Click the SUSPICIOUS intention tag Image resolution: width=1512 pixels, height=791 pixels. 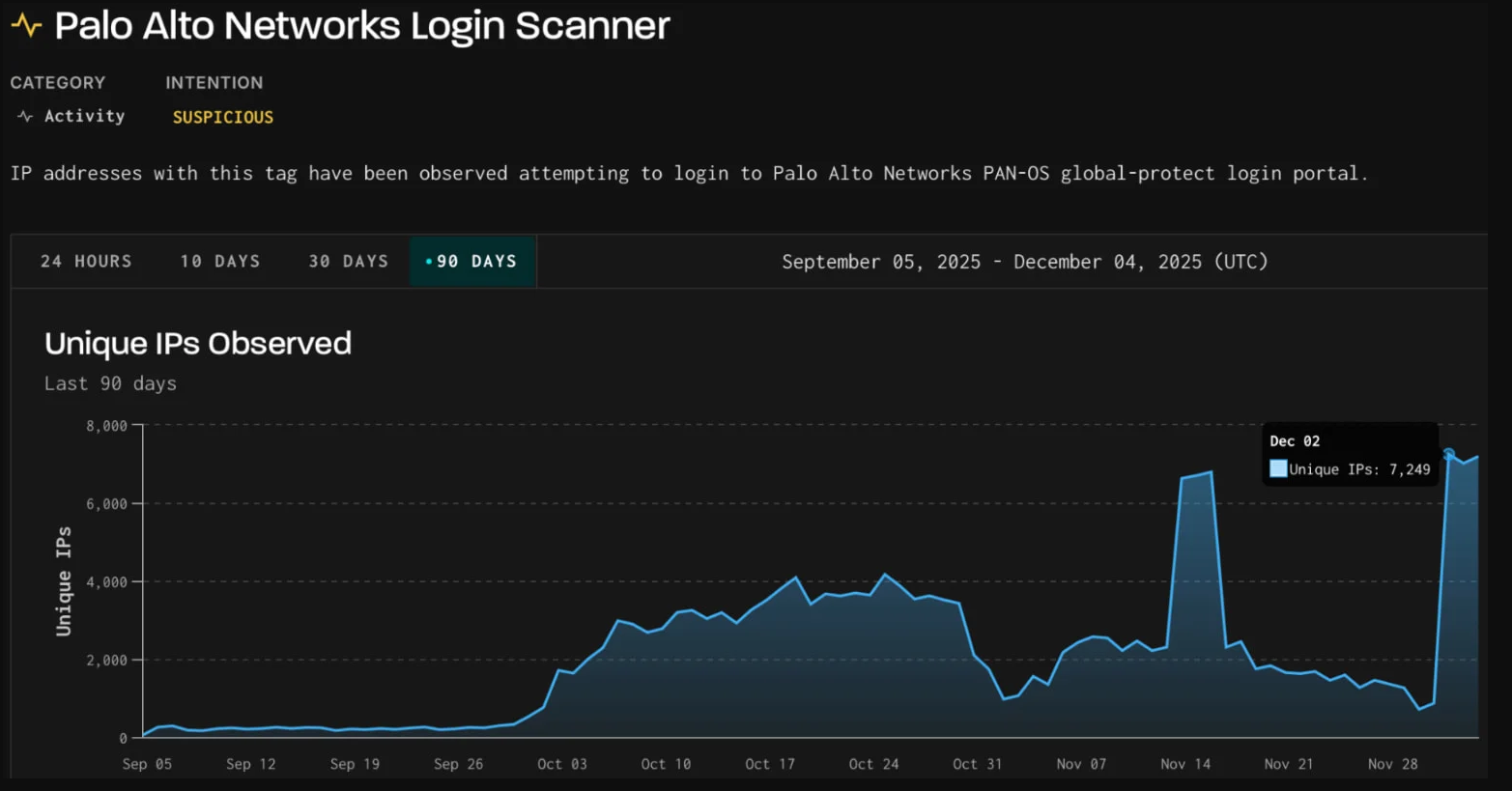(x=223, y=118)
